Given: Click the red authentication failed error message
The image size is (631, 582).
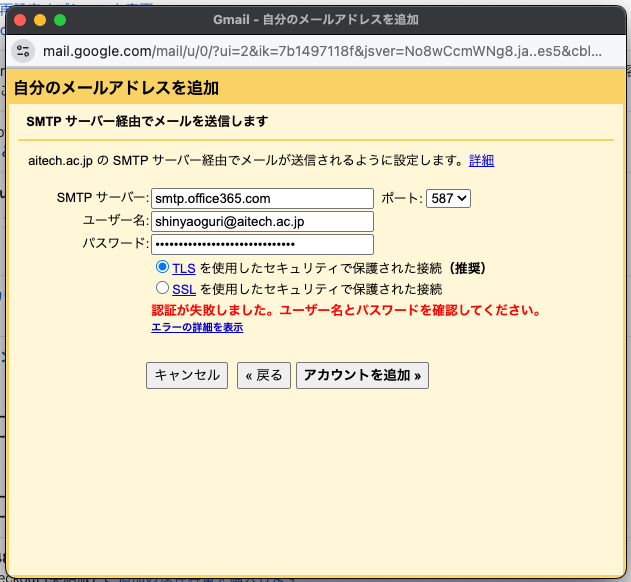Looking at the screenshot, I should point(346,310).
